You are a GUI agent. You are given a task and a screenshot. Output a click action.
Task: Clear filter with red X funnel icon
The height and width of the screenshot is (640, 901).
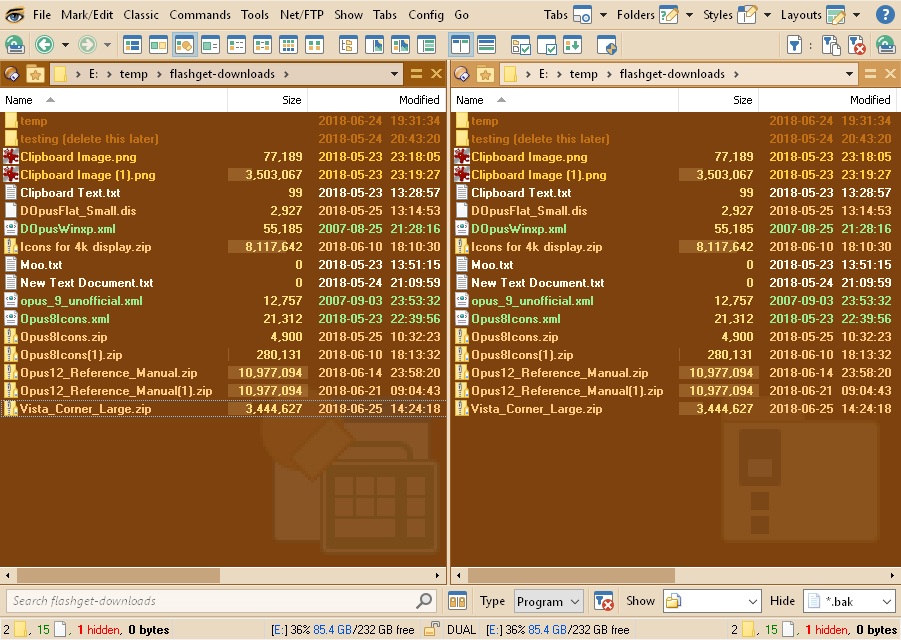coord(857,45)
